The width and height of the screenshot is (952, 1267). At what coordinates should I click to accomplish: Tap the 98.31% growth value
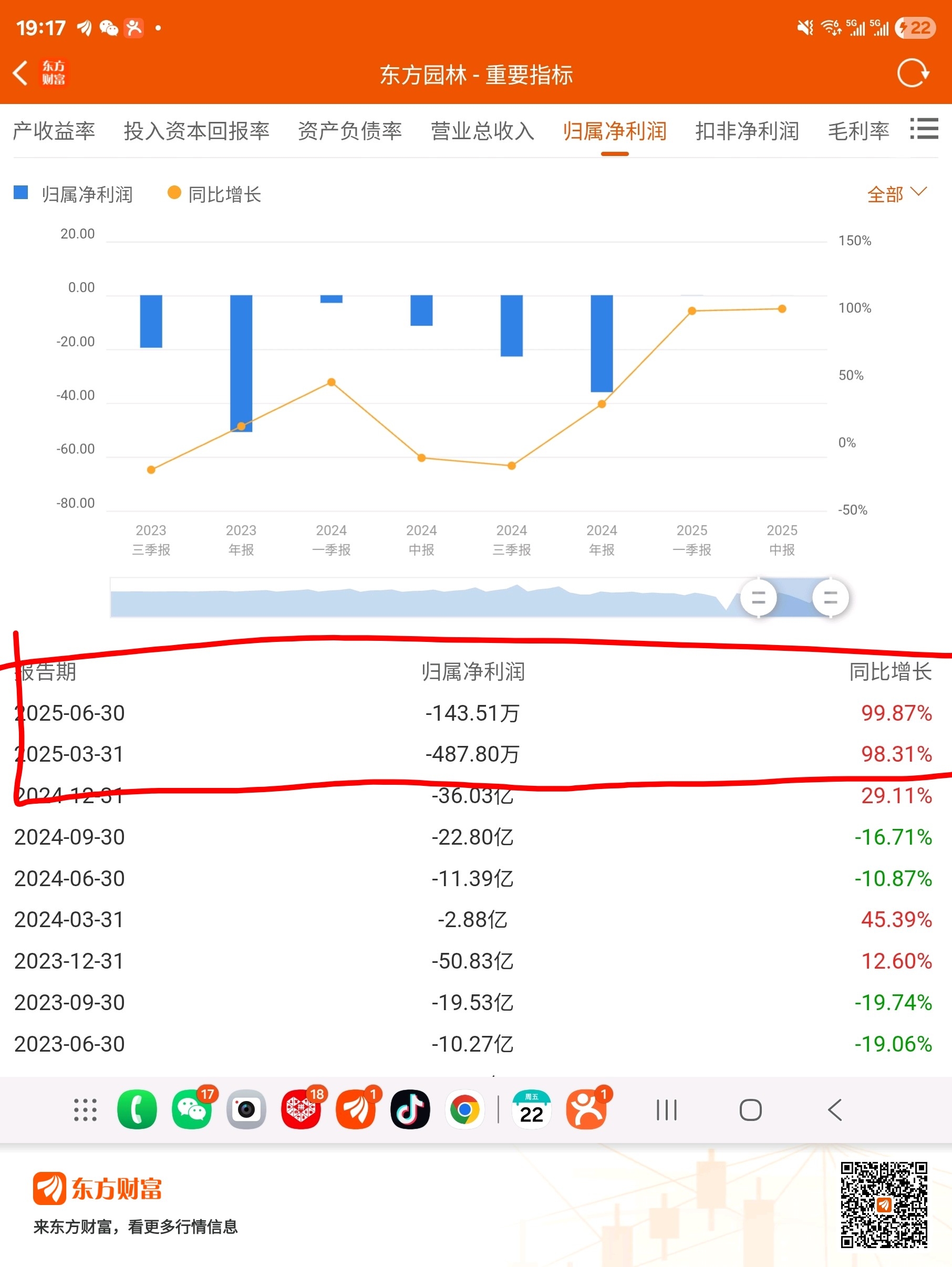pos(896,754)
